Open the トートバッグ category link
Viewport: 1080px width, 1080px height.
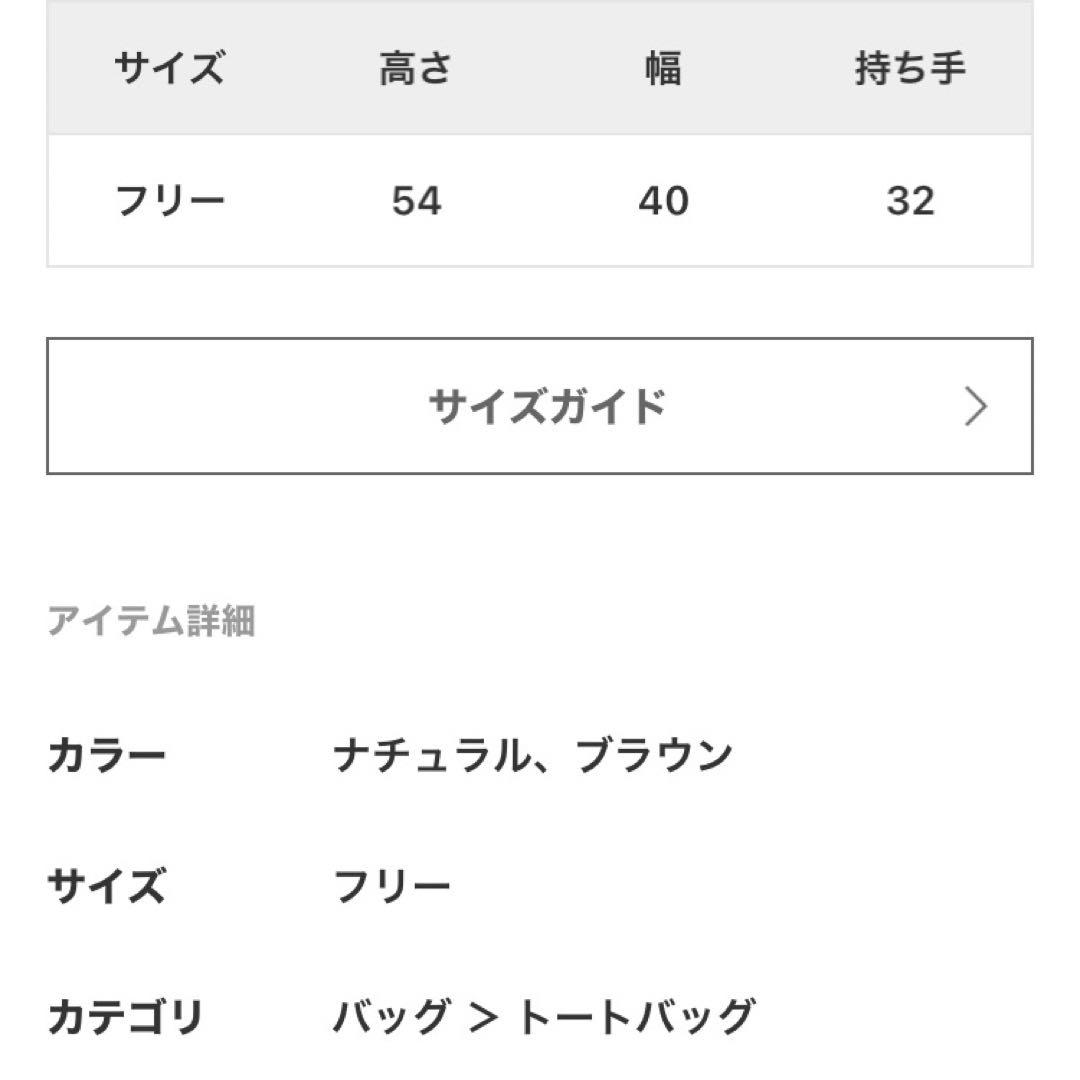(x=635, y=1017)
